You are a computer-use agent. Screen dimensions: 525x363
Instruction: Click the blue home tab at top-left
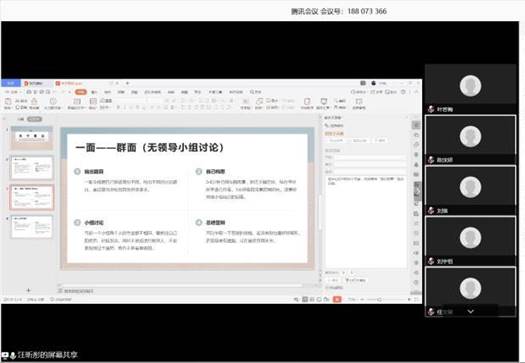pyautogui.click(x=11, y=83)
